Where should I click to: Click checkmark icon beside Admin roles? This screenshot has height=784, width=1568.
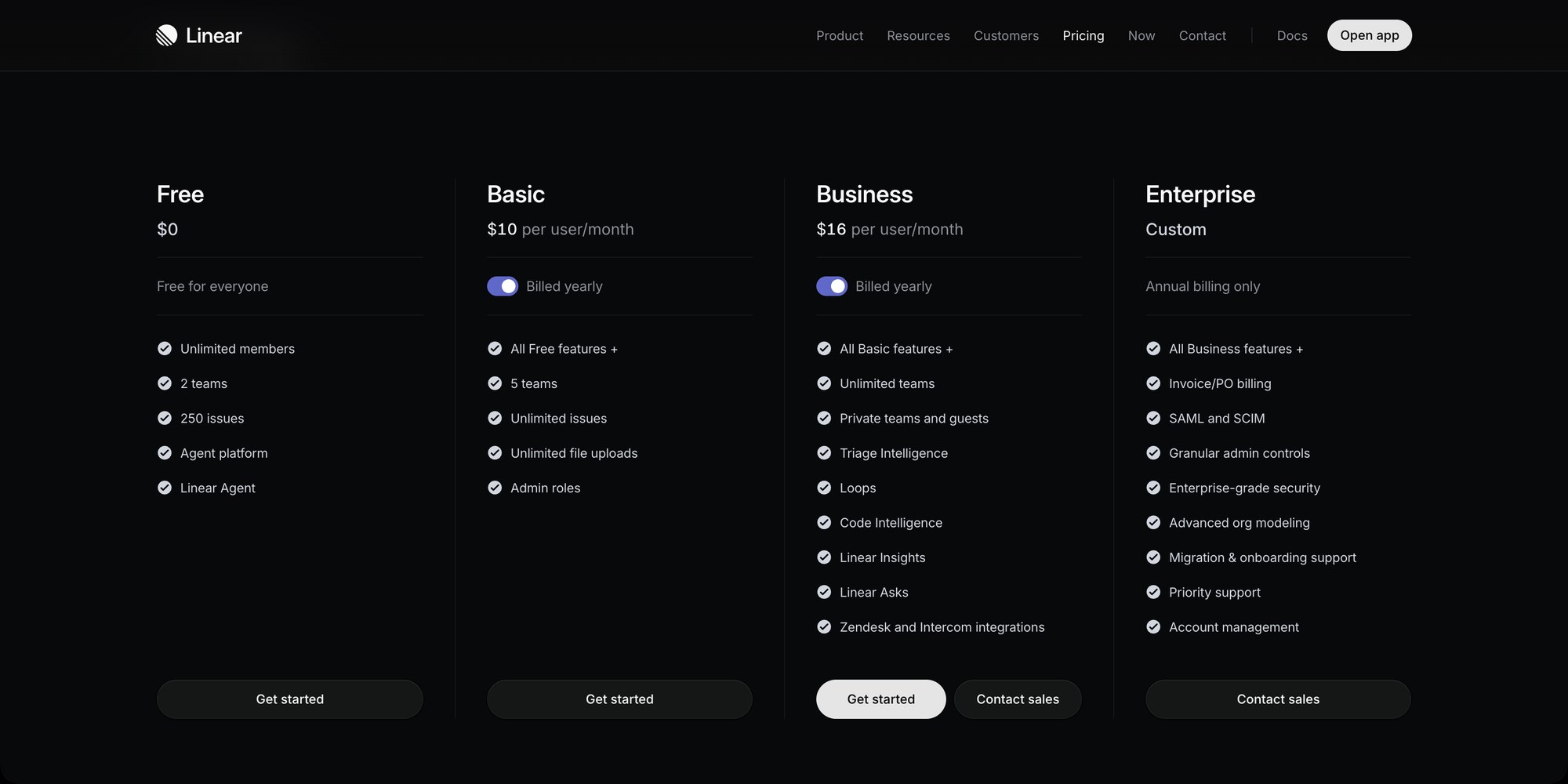[x=495, y=488]
